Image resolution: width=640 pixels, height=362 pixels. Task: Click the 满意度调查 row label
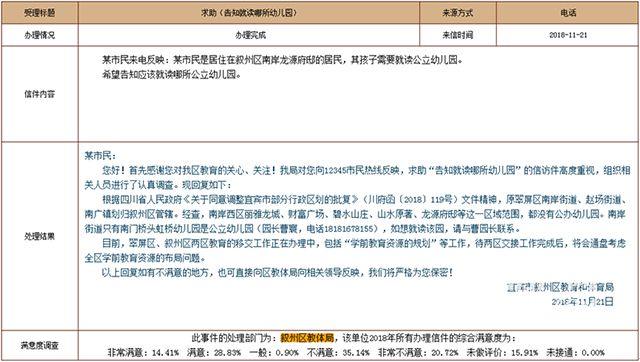[x=40, y=346]
